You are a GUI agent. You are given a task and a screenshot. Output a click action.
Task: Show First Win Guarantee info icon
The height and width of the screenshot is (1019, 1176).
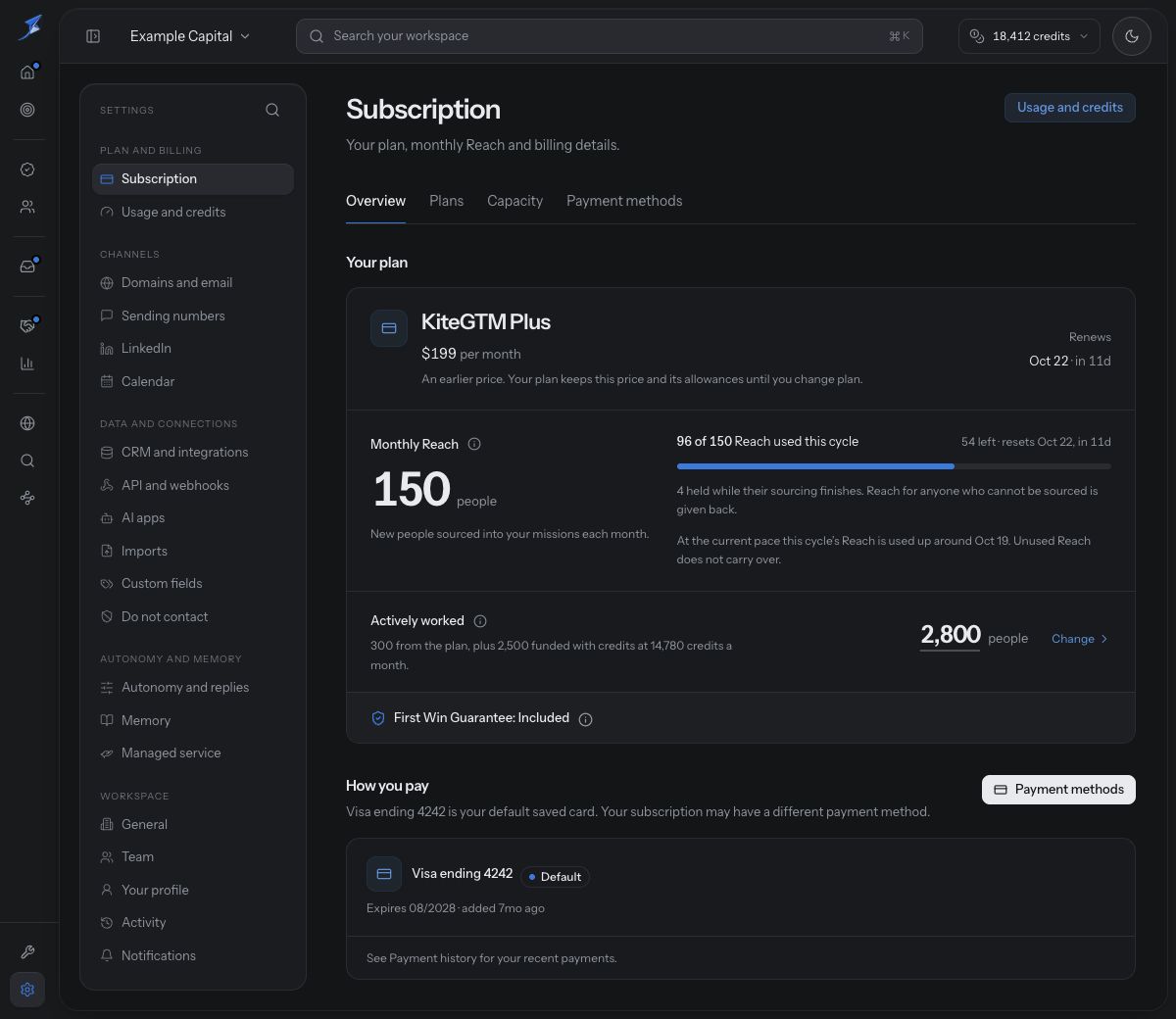[586, 719]
